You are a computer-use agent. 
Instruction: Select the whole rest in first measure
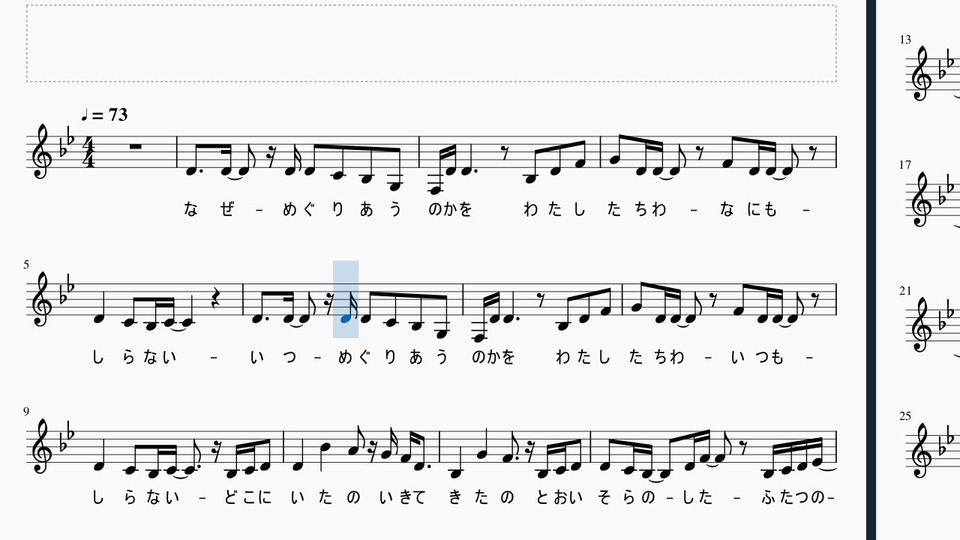coord(136,147)
